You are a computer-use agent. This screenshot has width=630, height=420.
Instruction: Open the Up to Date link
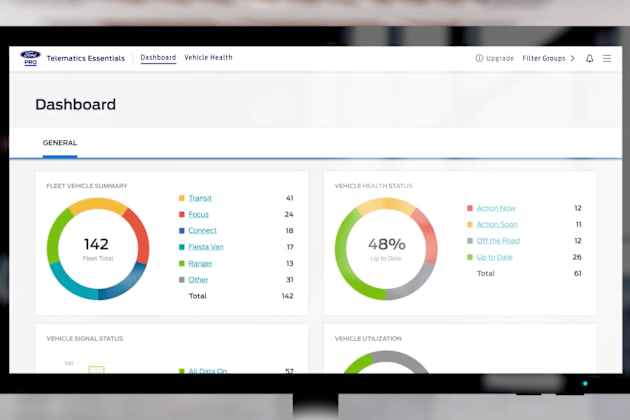pyautogui.click(x=495, y=257)
